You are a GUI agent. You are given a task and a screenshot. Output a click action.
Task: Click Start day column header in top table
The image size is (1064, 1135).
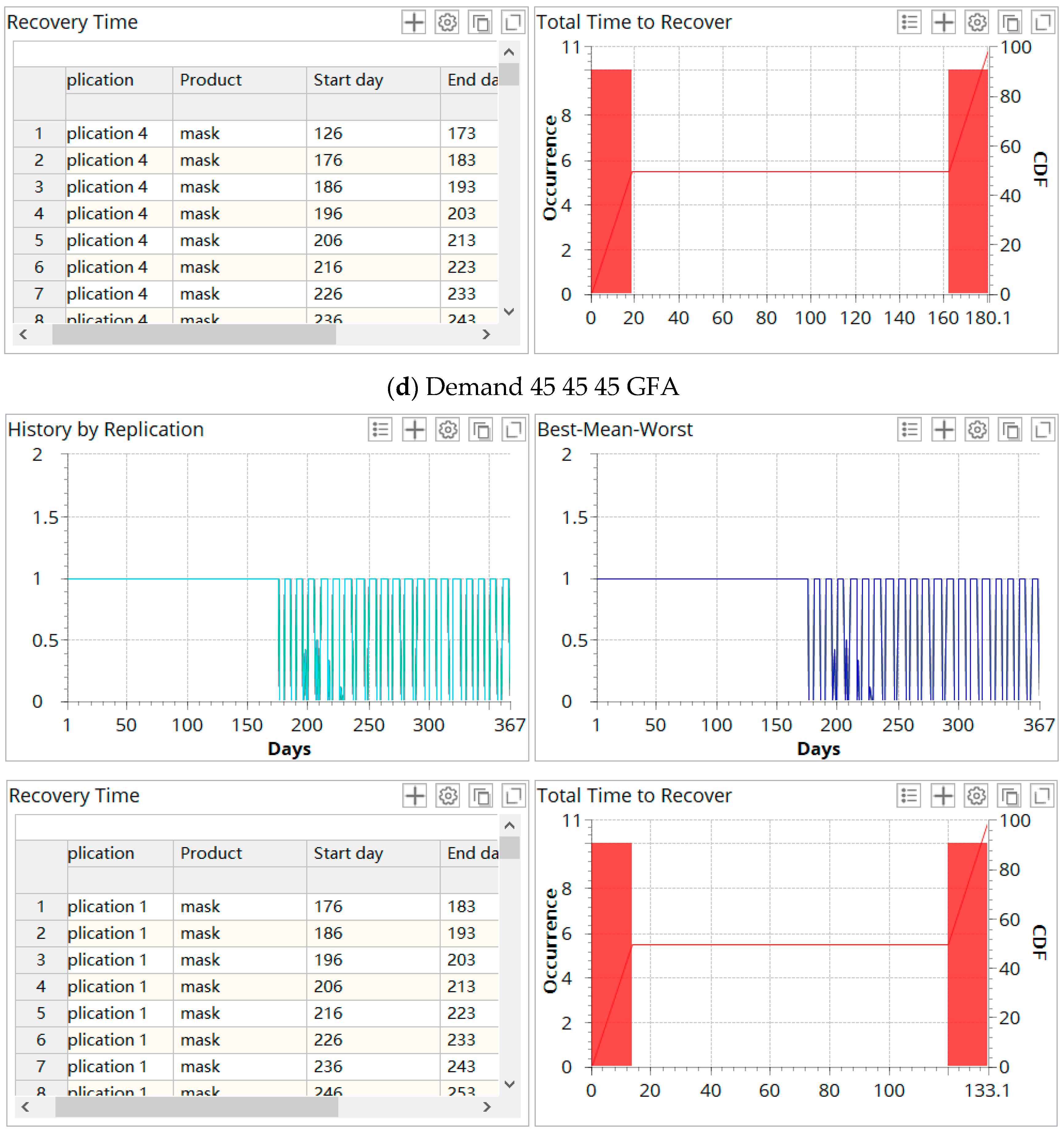coord(348,80)
